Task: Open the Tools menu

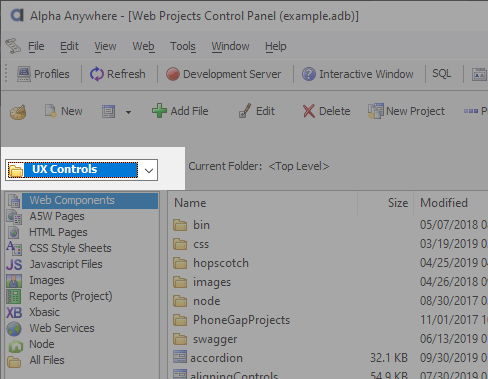Action: [x=183, y=46]
